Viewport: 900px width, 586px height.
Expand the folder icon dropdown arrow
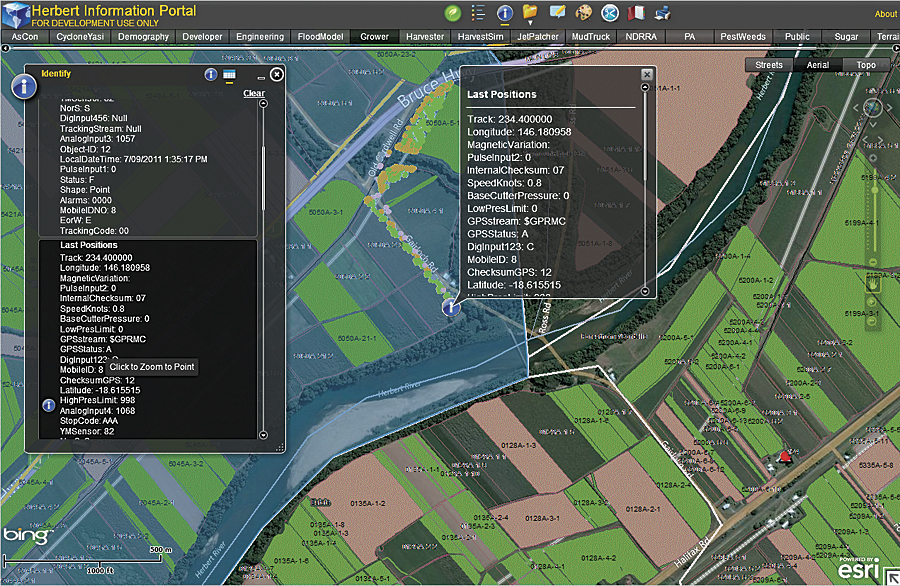pos(530,24)
